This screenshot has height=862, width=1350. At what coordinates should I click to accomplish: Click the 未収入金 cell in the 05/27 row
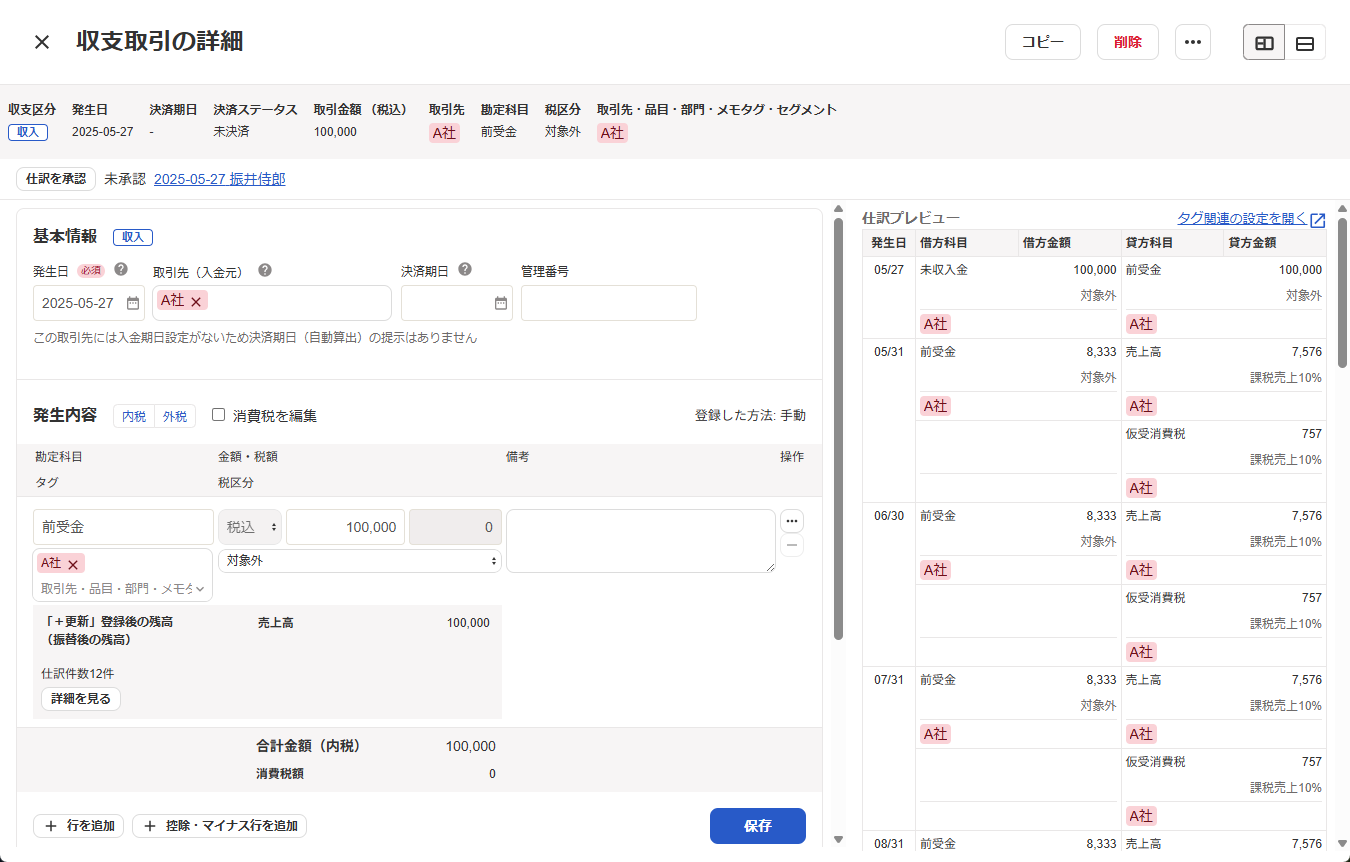[x=944, y=270]
